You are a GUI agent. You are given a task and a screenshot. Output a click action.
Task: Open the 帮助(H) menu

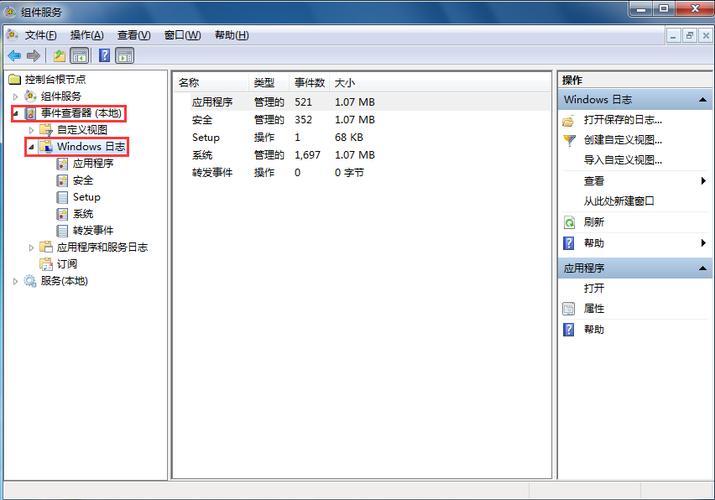pyautogui.click(x=232, y=35)
